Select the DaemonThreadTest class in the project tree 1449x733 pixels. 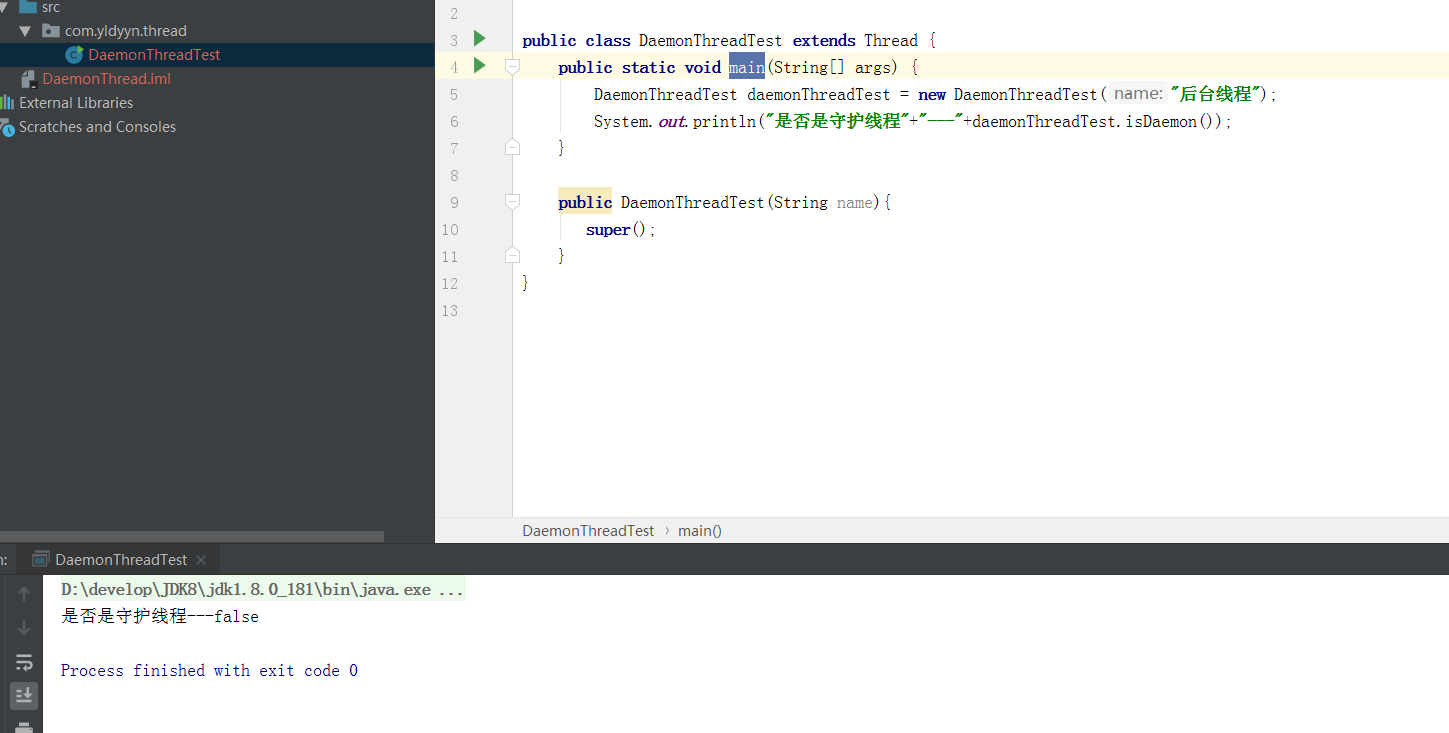coord(154,55)
